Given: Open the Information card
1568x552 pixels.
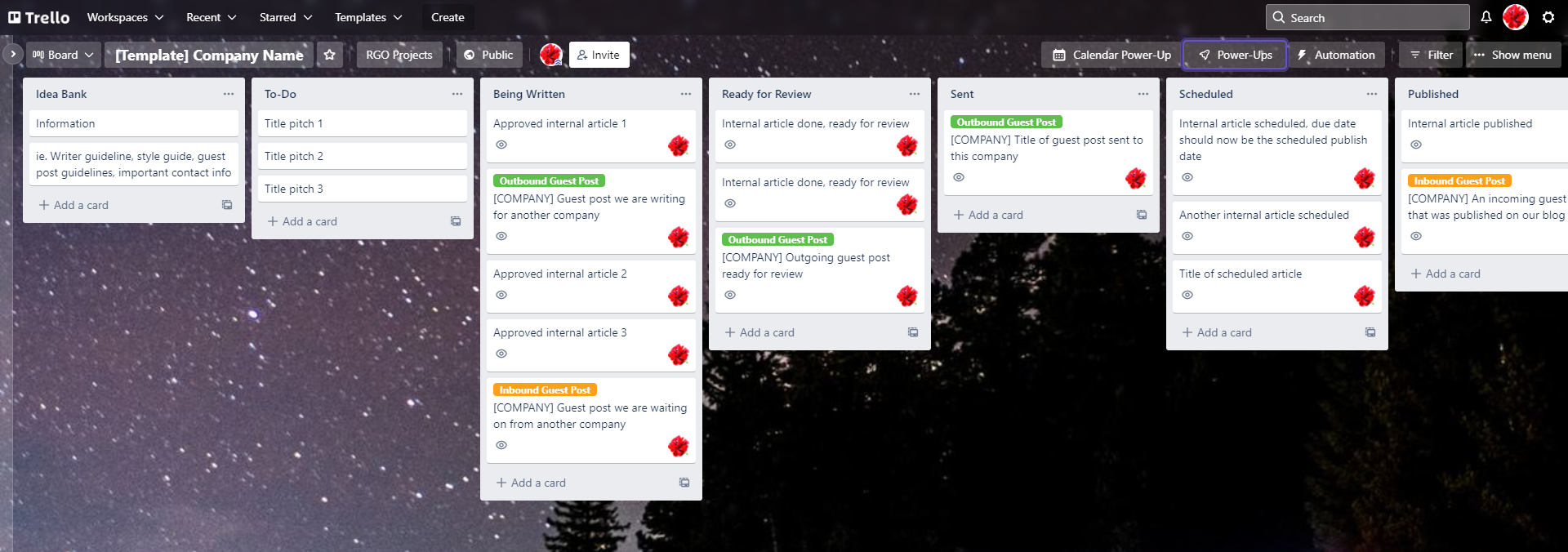Looking at the screenshot, I should tap(134, 123).
